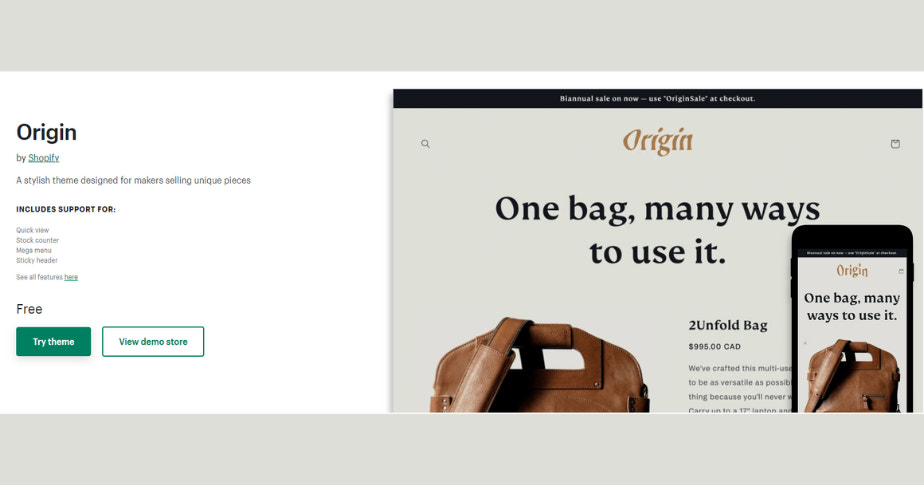Click the search magnifier icon in desktop preview
This screenshot has width=924, height=485.
[x=425, y=144]
